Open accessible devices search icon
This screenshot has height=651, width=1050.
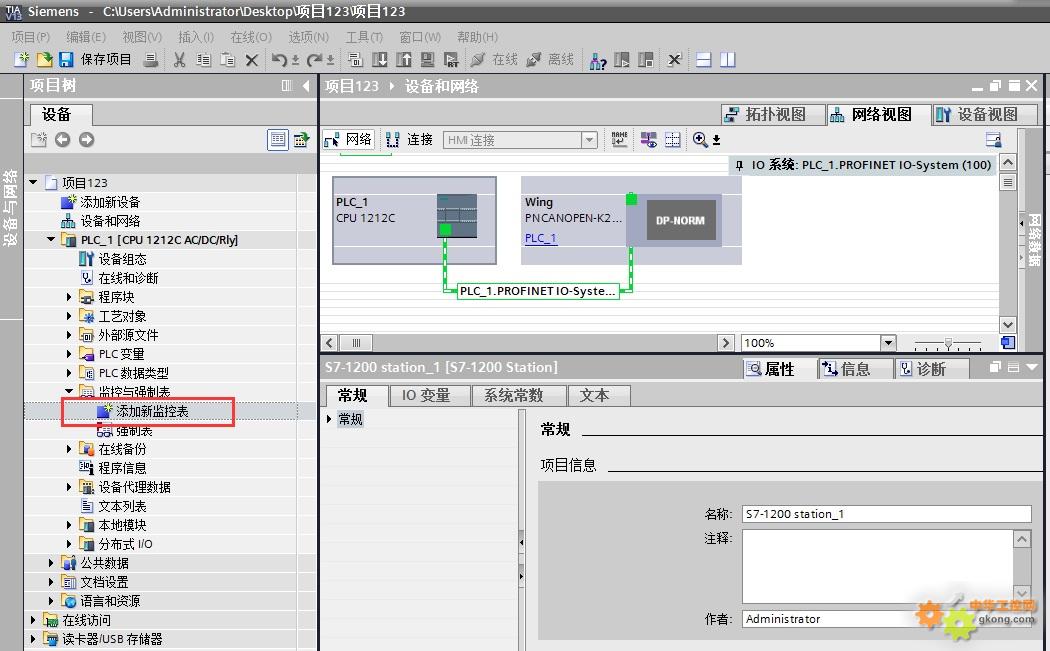pyautogui.click(x=598, y=60)
